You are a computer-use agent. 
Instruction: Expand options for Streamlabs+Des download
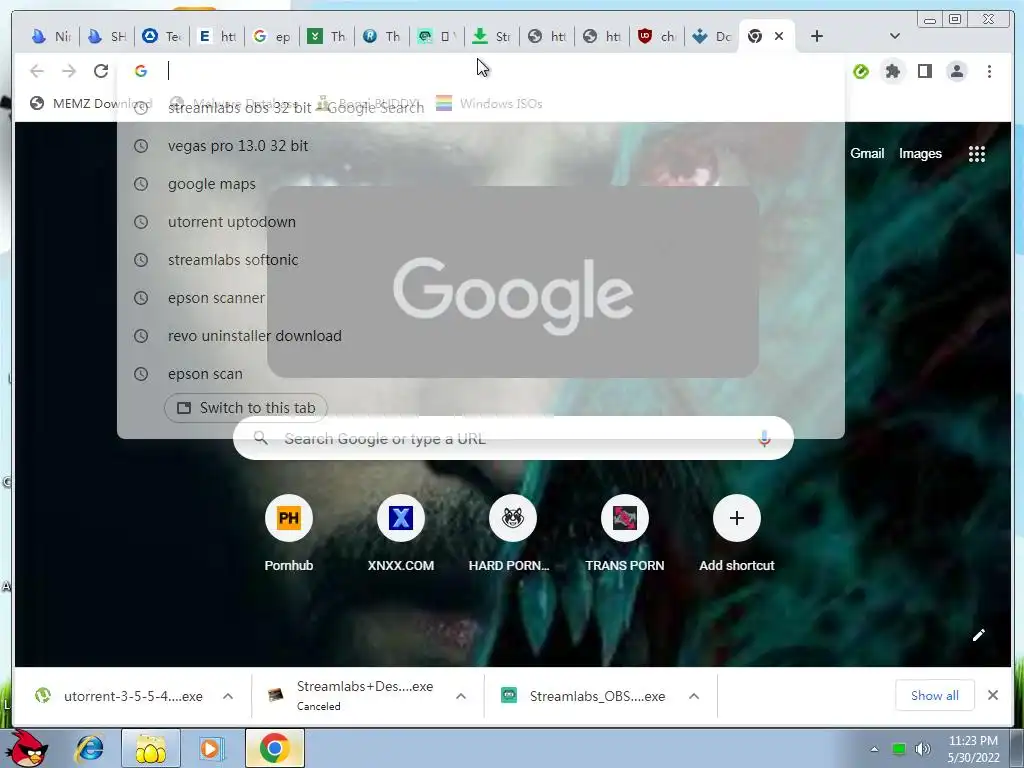[461, 696]
